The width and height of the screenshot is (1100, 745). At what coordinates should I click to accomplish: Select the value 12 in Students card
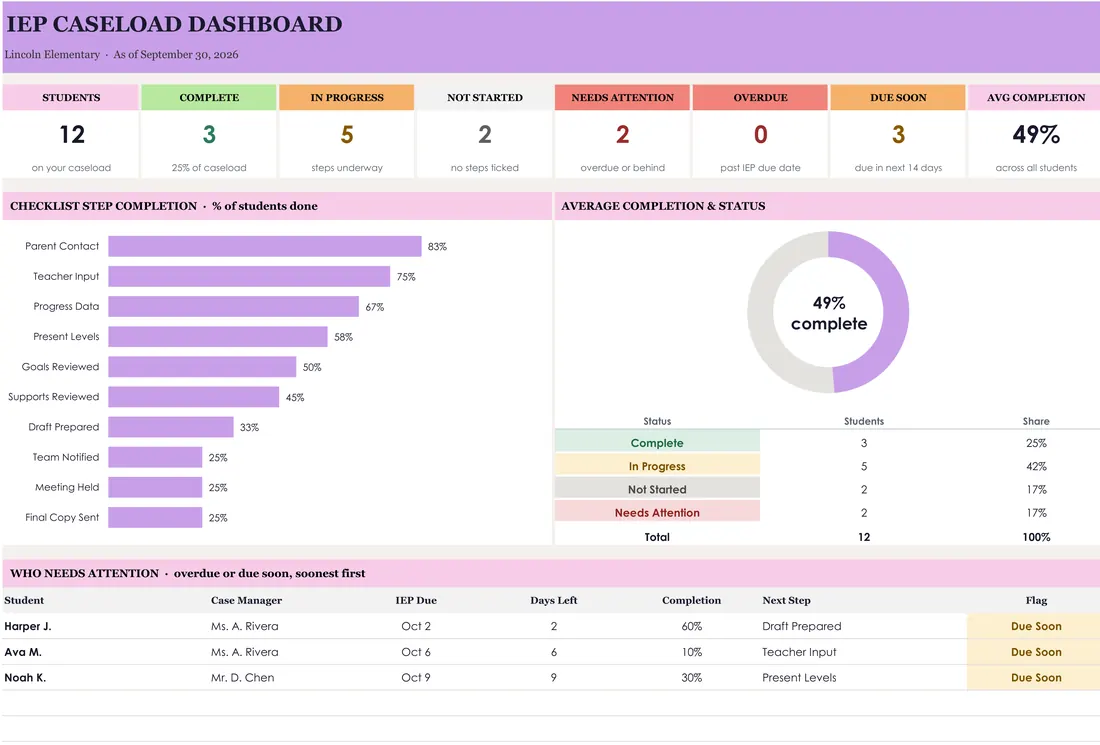pyautogui.click(x=72, y=134)
